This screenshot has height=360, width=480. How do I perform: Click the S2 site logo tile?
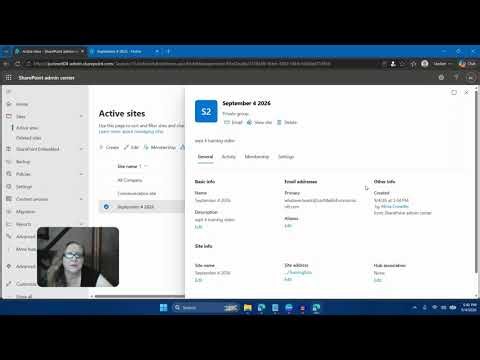206,111
